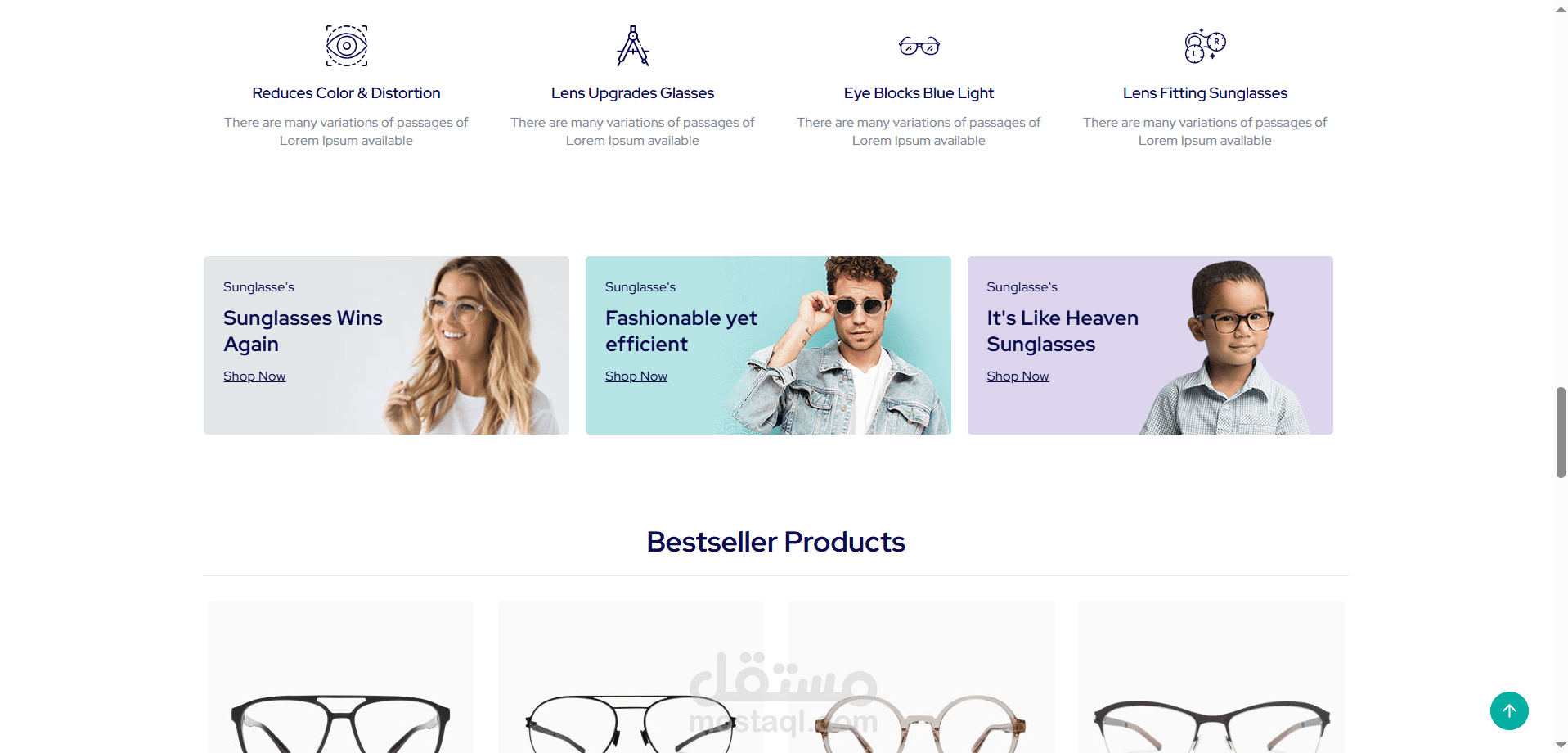Open the first black aviator glasses product
The width and height of the screenshot is (1568, 753).
[x=340, y=678]
